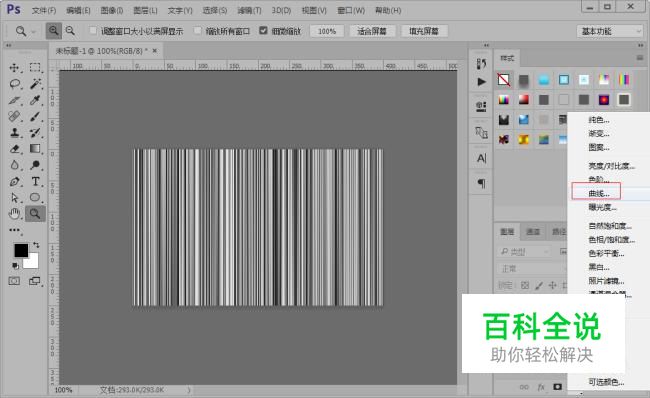Screen dimensions: 650x398
Task: Select the Eraser tool
Action: point(15,149)
